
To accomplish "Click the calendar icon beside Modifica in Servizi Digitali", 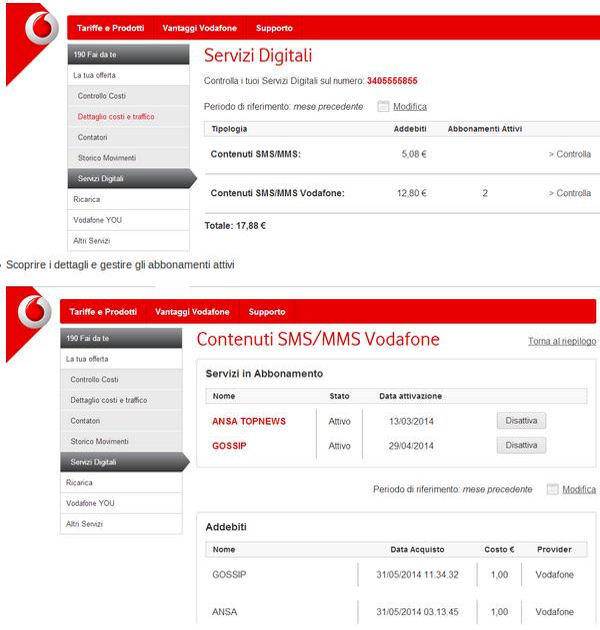I will click(x=383, y=106).
